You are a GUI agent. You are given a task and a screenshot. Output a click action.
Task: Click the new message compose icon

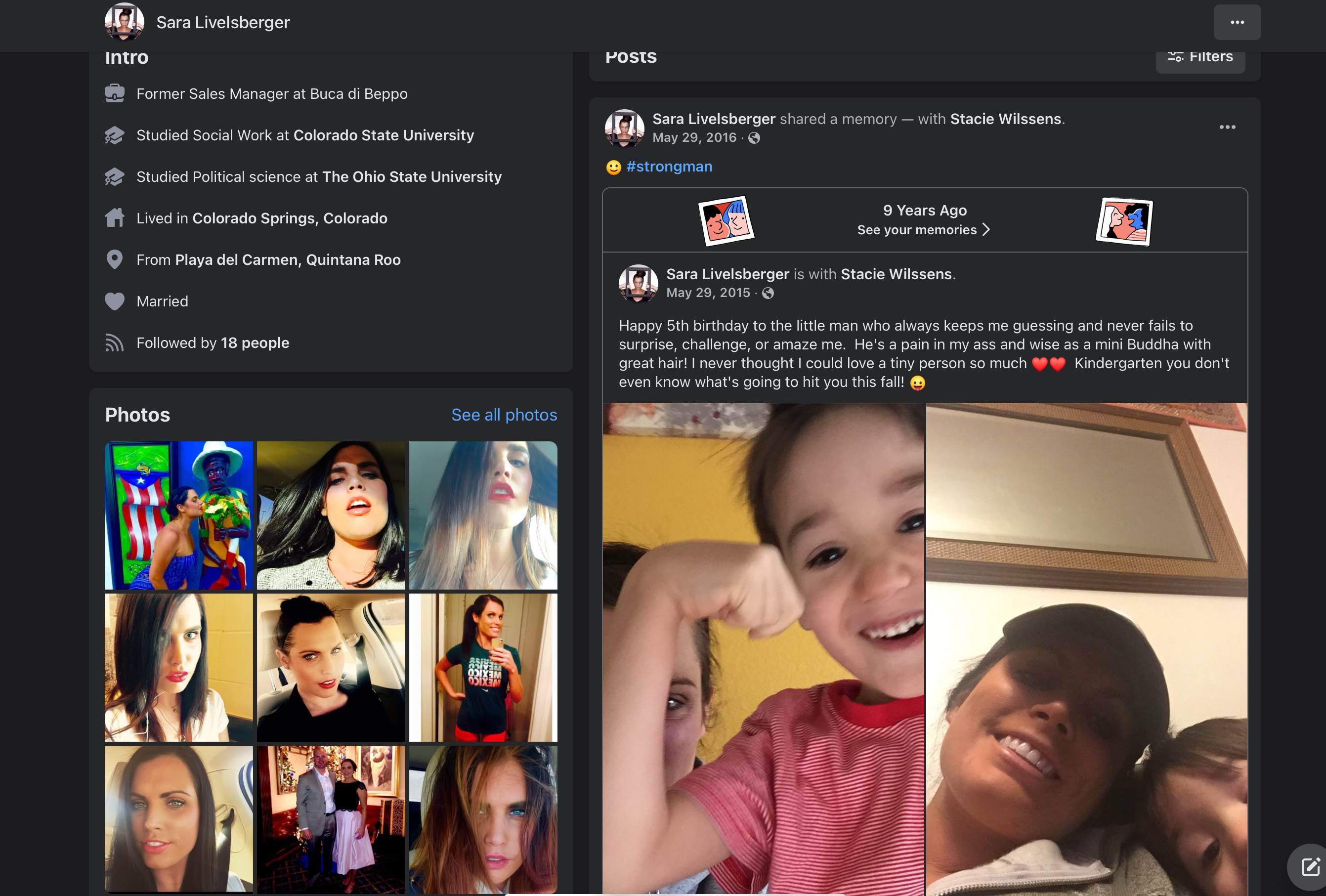click(1310, 867)
